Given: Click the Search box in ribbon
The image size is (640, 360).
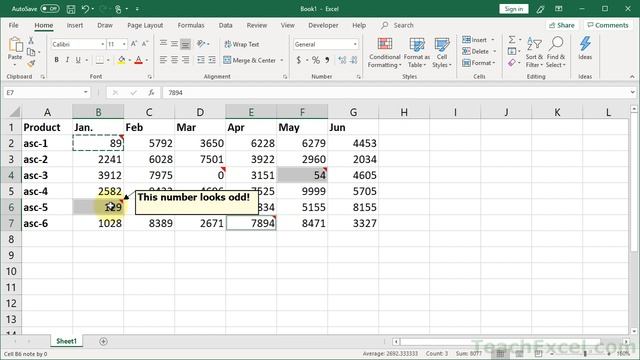Looking at the screenshot, I should pyautogui.click(x=397, y=25).
